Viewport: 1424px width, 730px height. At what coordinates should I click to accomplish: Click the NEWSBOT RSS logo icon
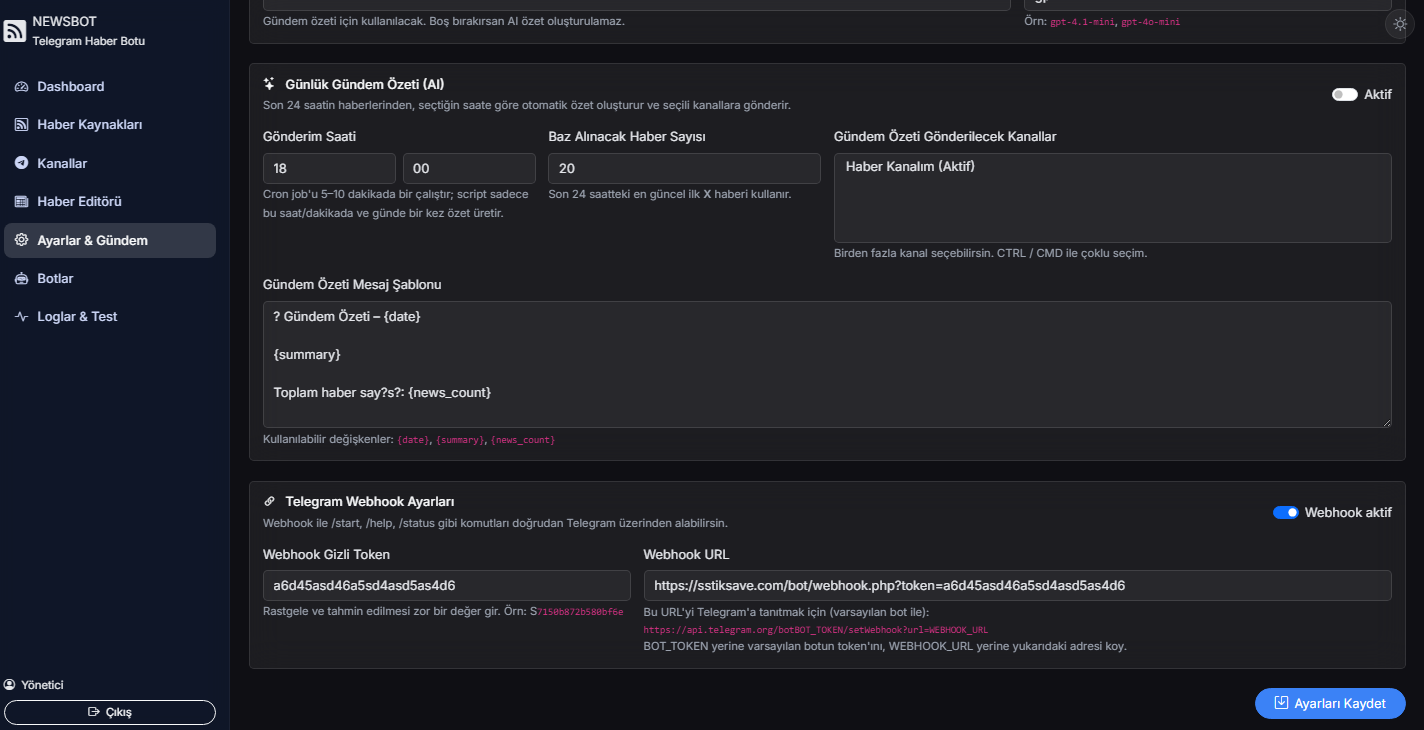coord(15,31)
